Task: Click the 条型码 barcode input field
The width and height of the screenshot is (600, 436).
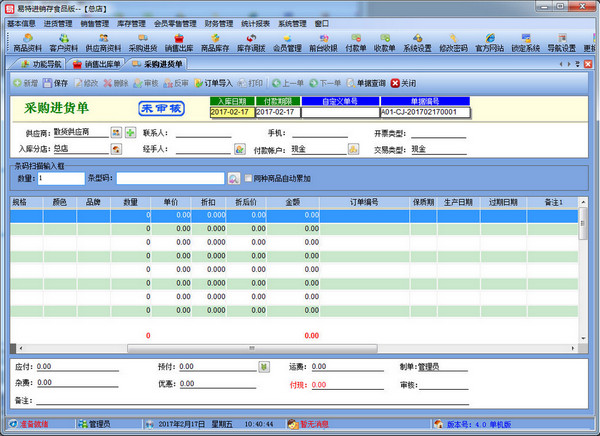Action: [x=170, y=178]
